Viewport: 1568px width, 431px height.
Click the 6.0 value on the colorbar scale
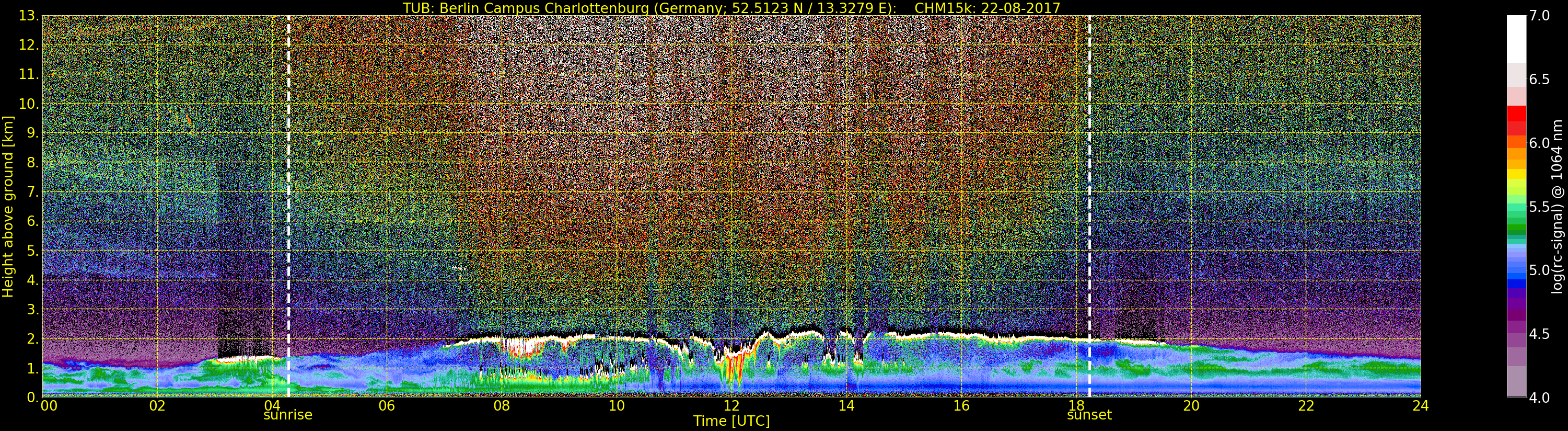pos(1539,143)
